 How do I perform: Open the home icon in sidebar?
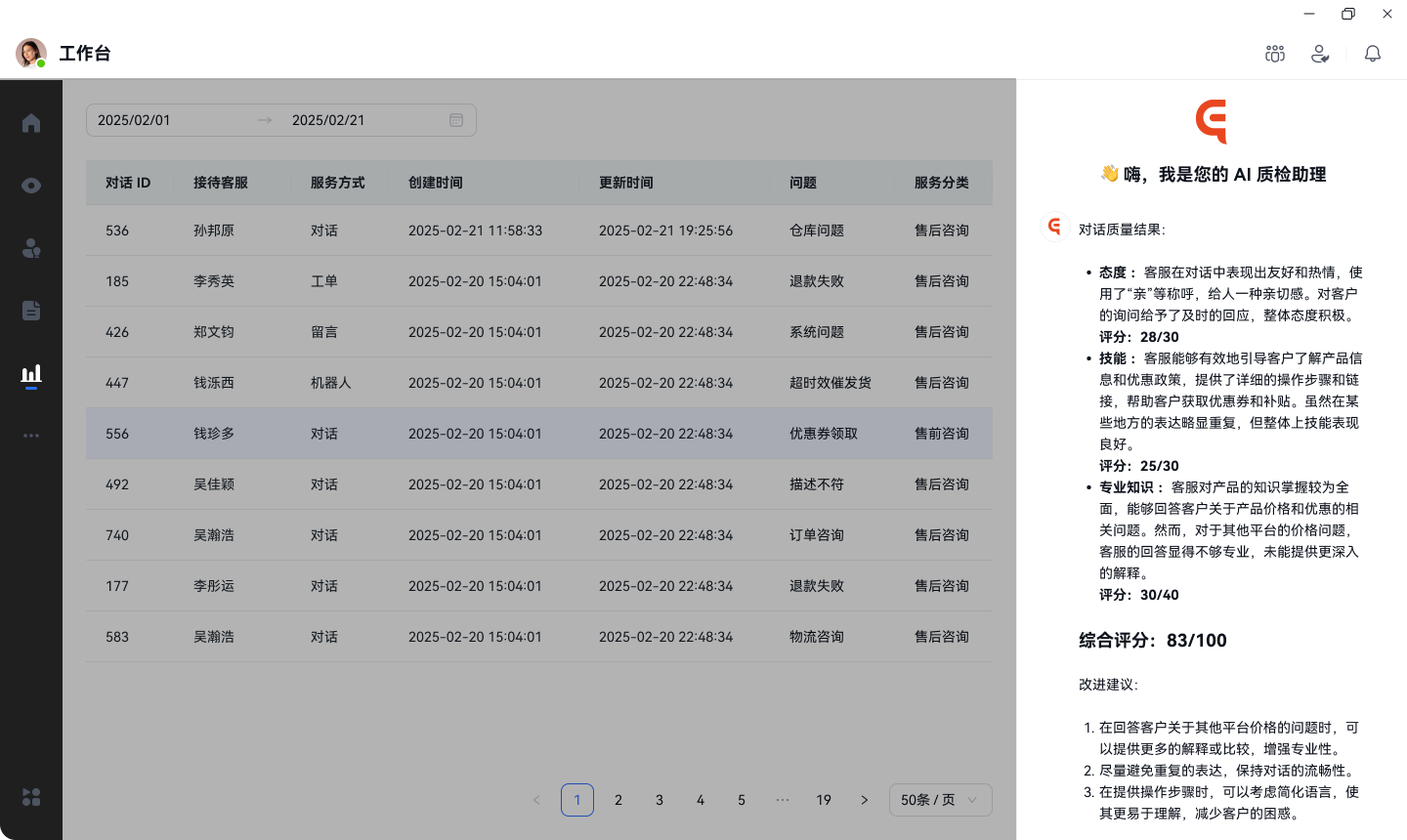(x=31, y=123)
